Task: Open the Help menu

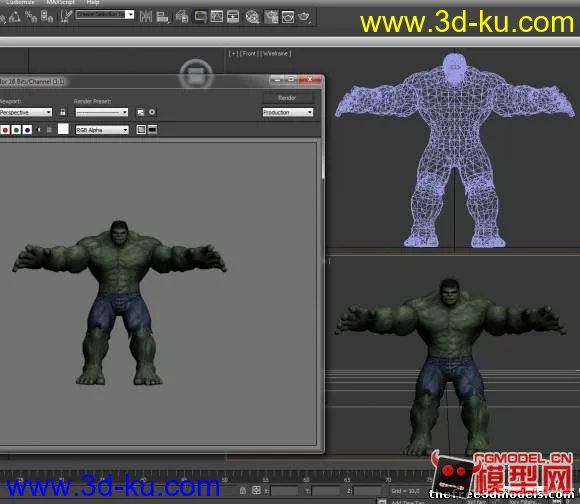Action: point(93,3)
